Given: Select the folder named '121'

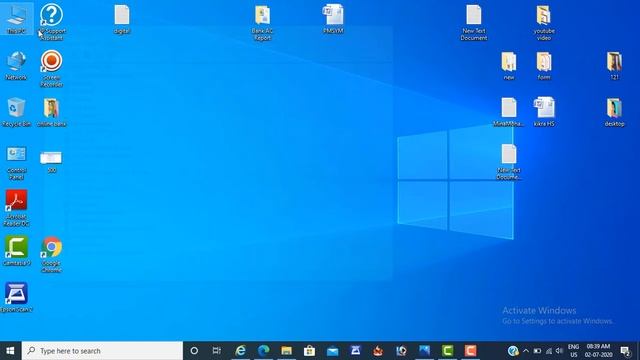Looking at the screenshot, I should point(614,66).
